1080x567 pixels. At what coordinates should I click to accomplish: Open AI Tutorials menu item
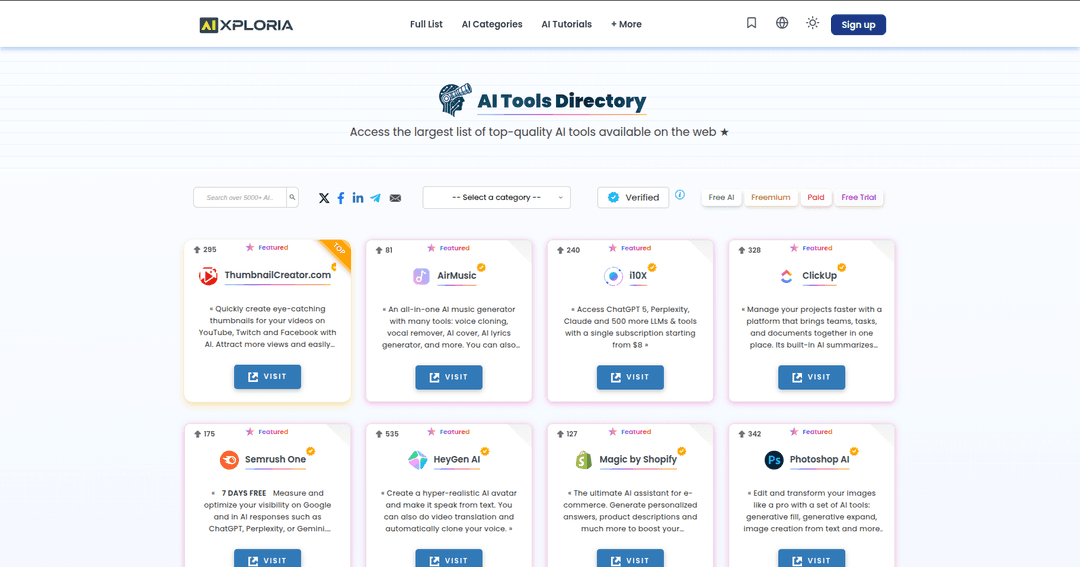[566, 24]
